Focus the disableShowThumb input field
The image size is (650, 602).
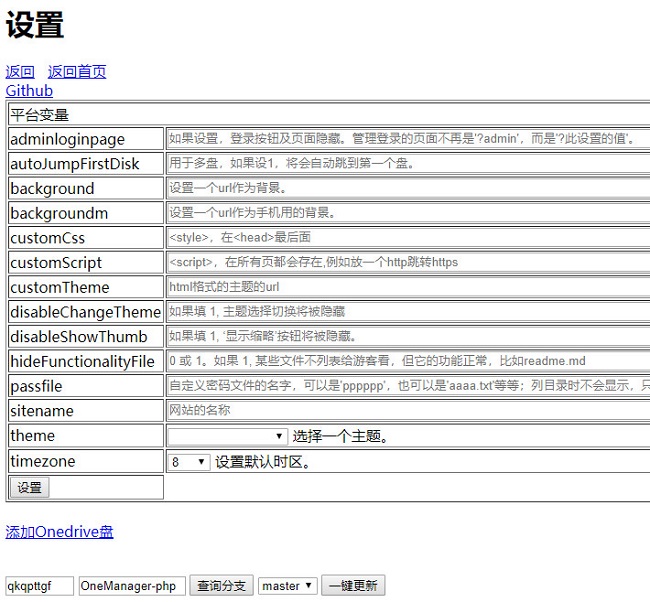[x=408, y=336]
